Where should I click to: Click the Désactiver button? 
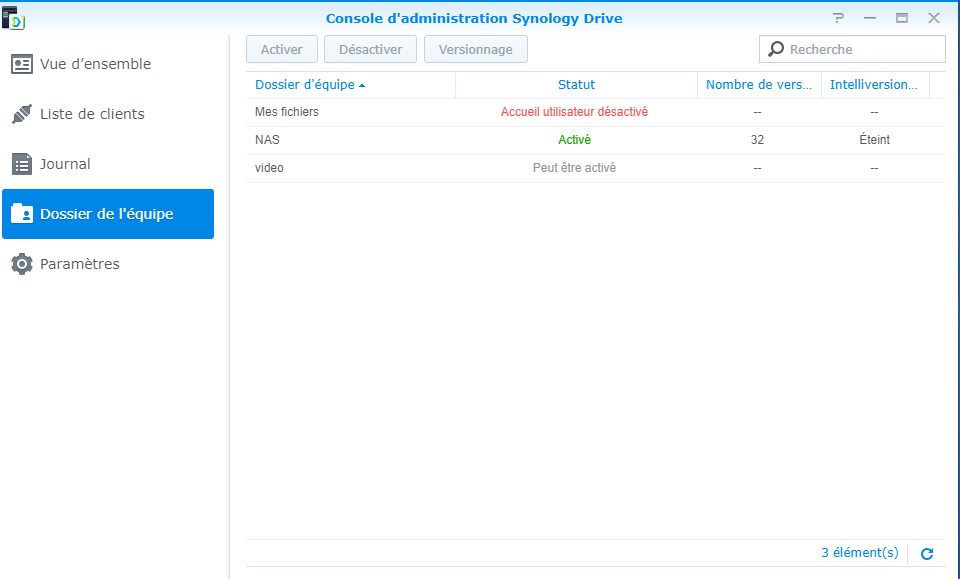tap(370, 50)
